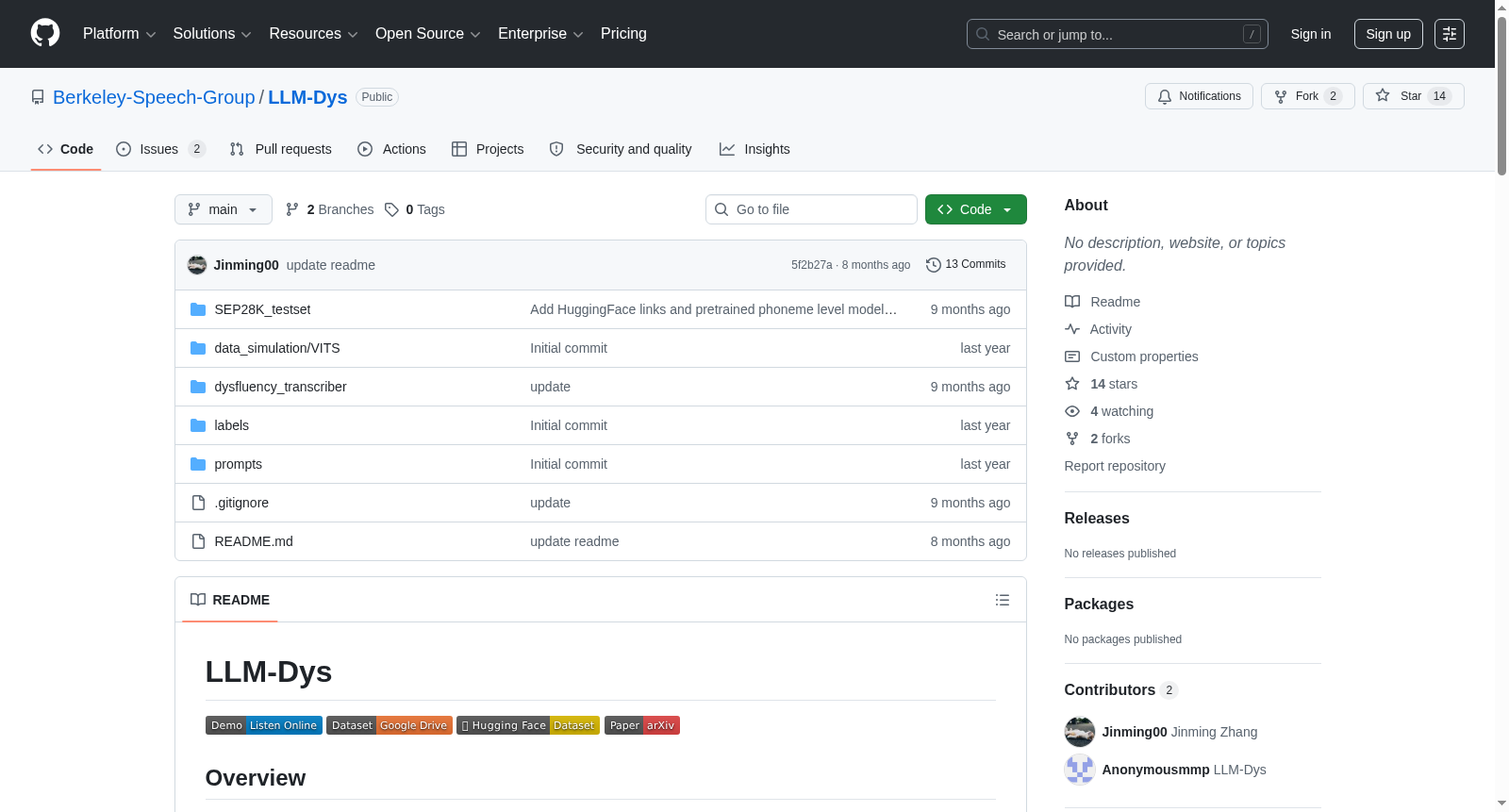Click the Go to file input
The image size is (1509, 812).
click(811, 209)
